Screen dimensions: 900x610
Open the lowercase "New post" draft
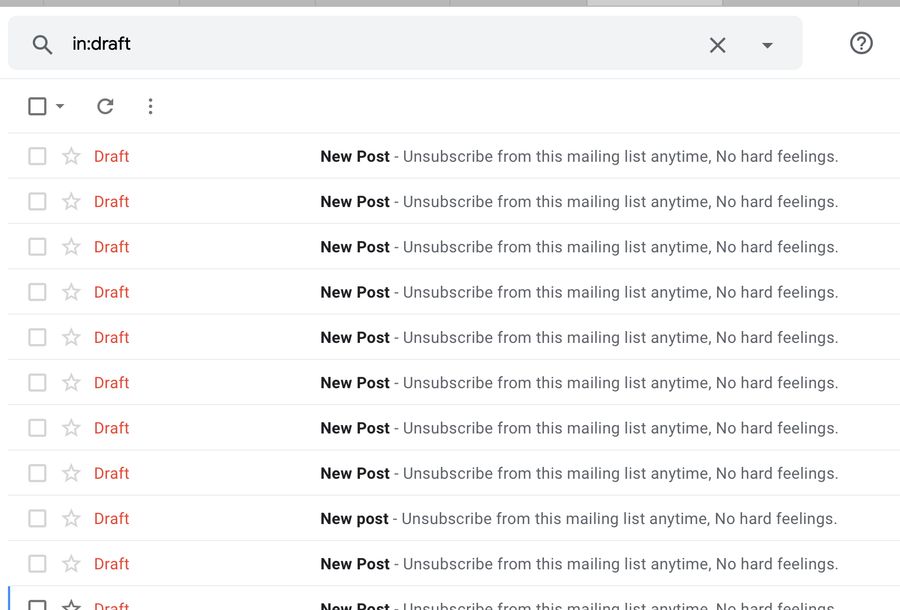pos(354,519)
